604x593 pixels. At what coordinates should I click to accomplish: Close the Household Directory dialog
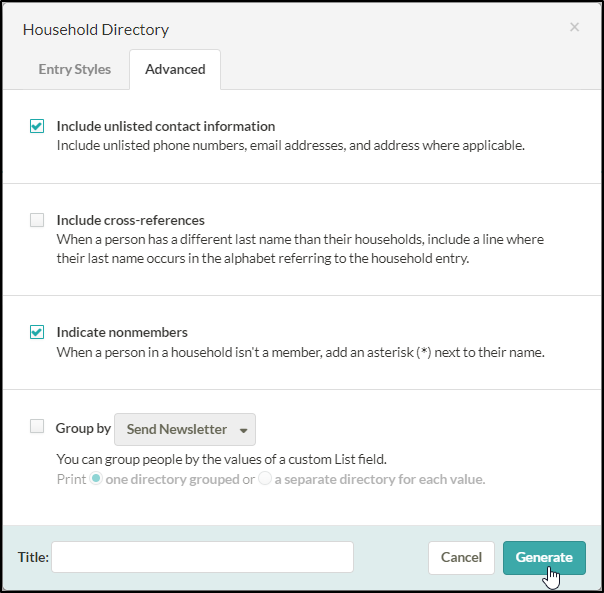[x=574, y=27]
